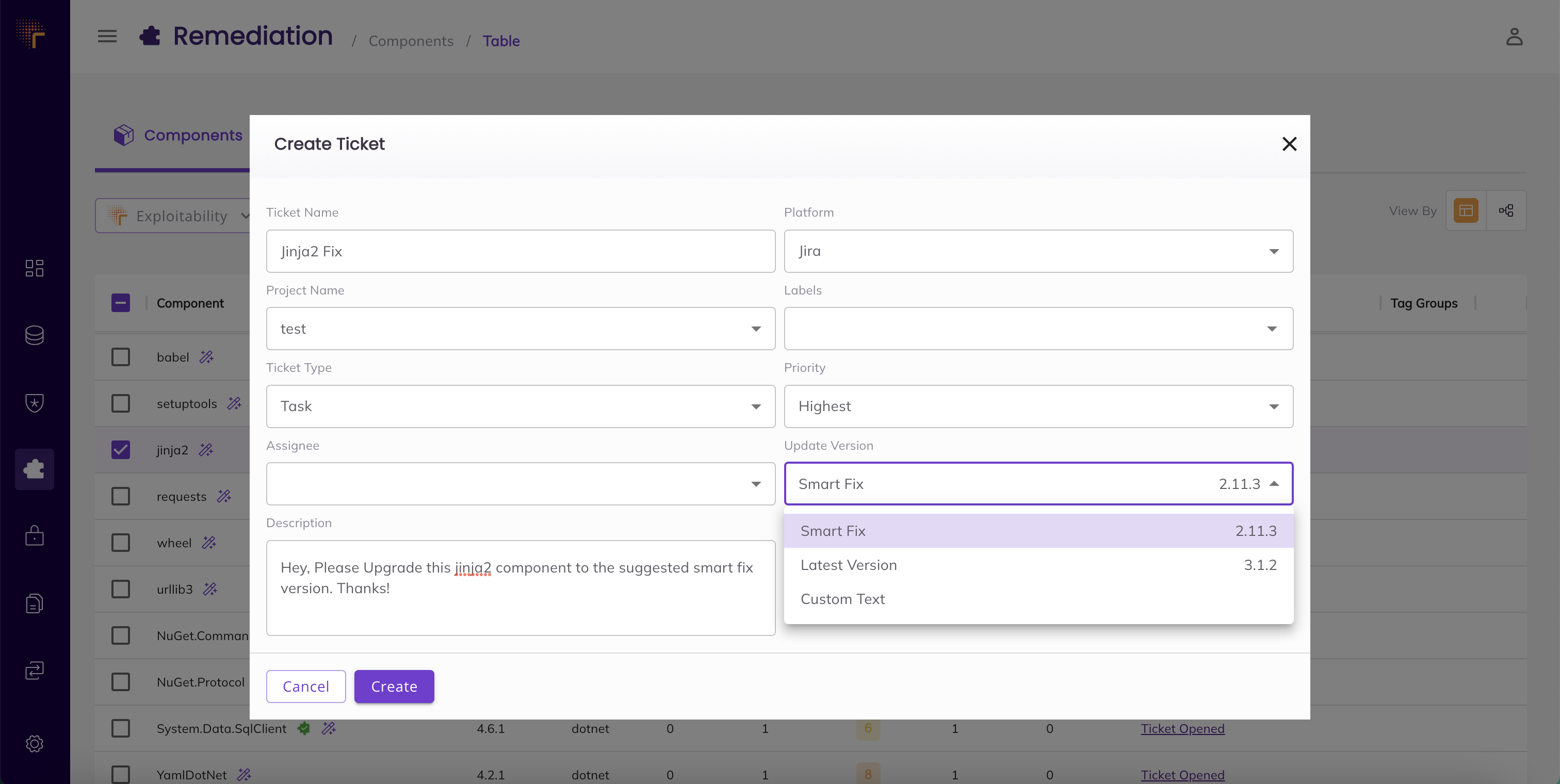
Task: Expand the Platform dropdown showing Jira
Action: 1038,251
